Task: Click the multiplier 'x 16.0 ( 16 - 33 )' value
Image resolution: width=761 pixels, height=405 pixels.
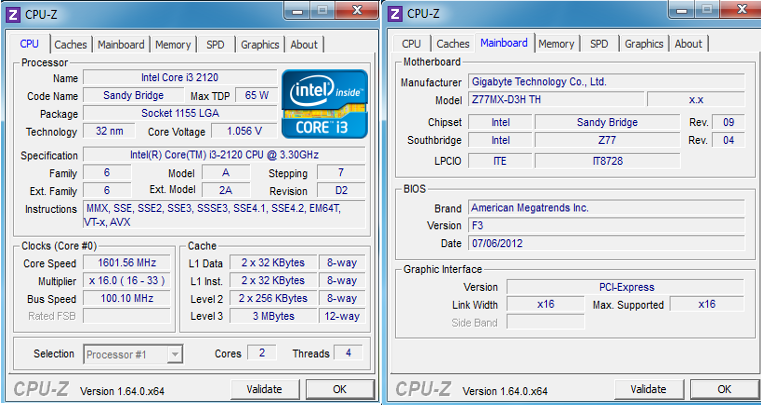Action: point(127,281)
